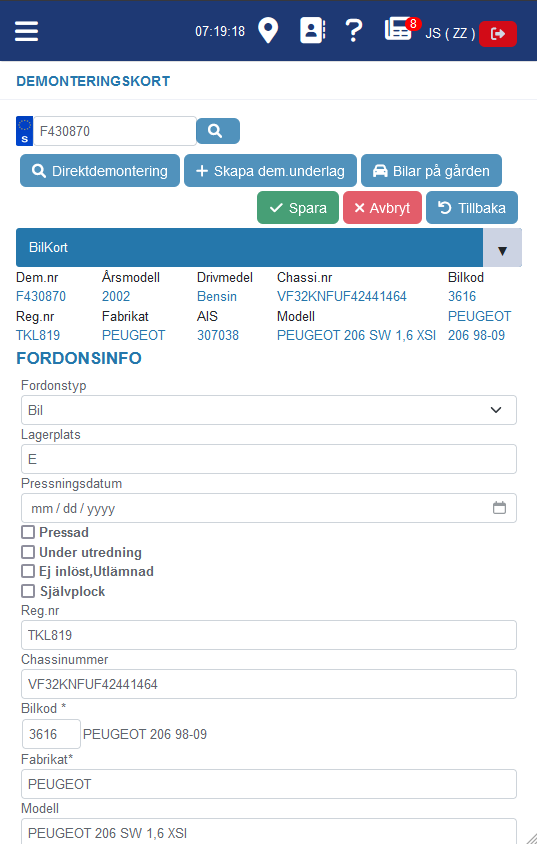
Task: Click into the Lagerplats input field
Action: coord(269,459)
